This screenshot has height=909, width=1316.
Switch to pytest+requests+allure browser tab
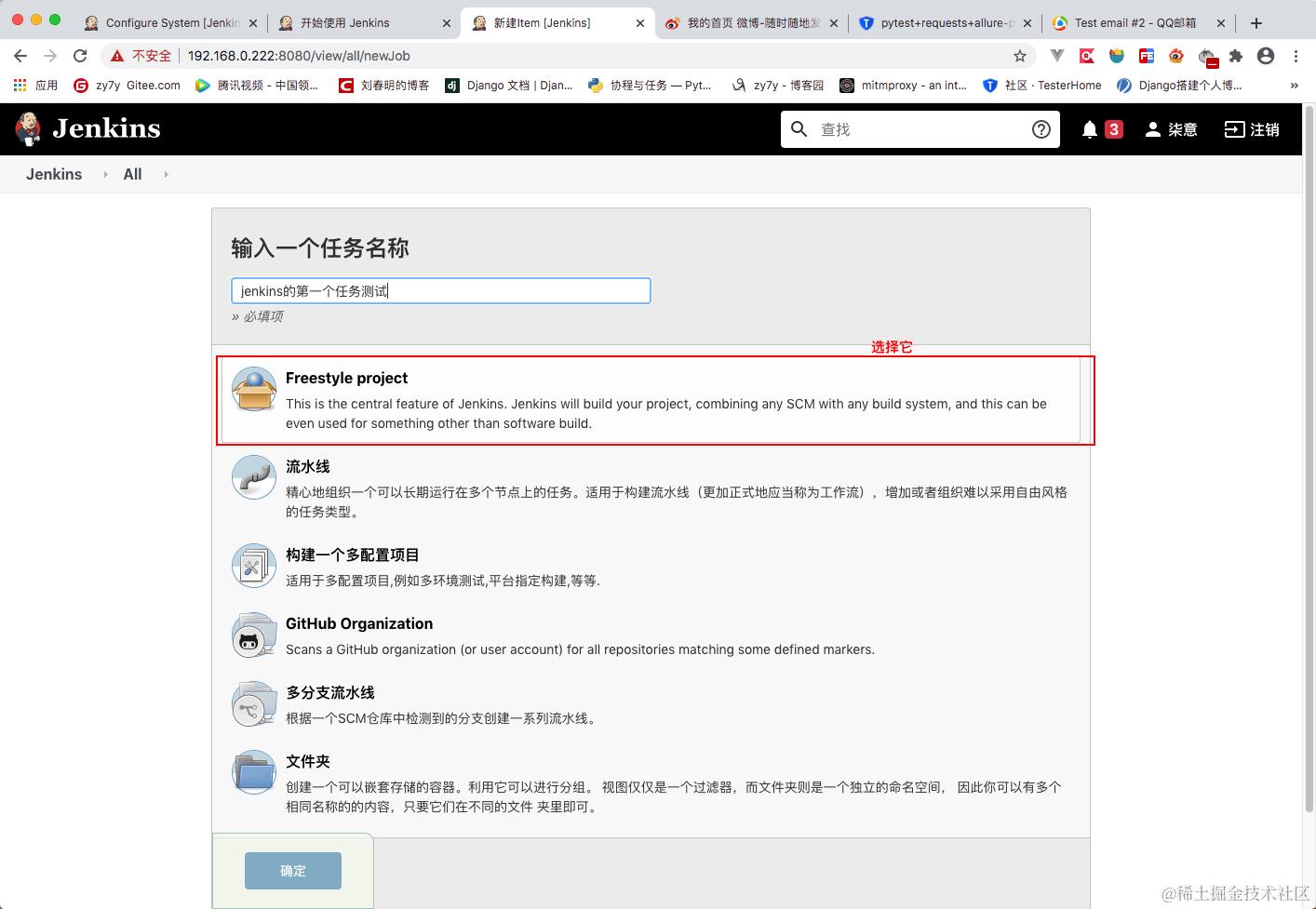click(946, 22)
